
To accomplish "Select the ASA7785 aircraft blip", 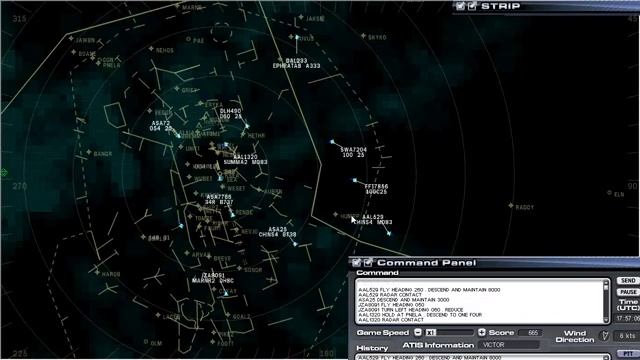I will 233,215.
